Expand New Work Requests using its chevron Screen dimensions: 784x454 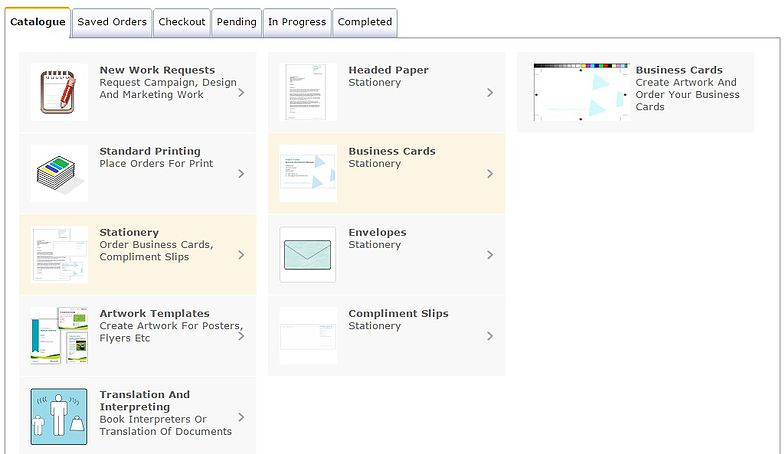[241, 92]
